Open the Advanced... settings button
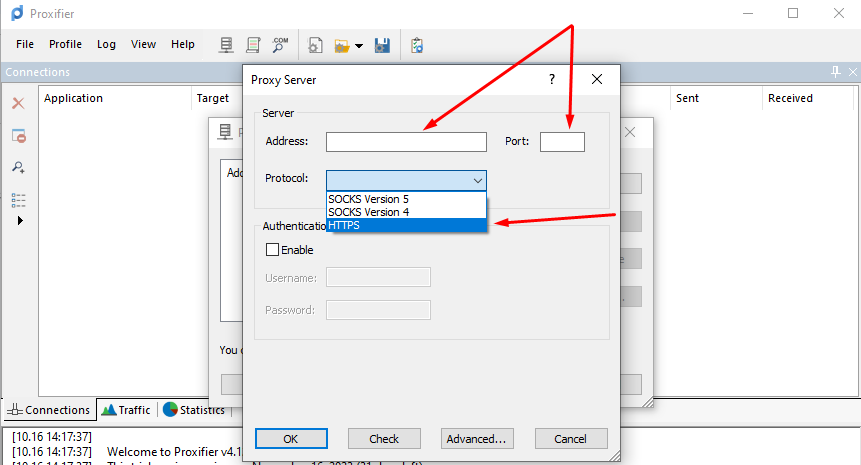The image size is (861, 465). 477,438
